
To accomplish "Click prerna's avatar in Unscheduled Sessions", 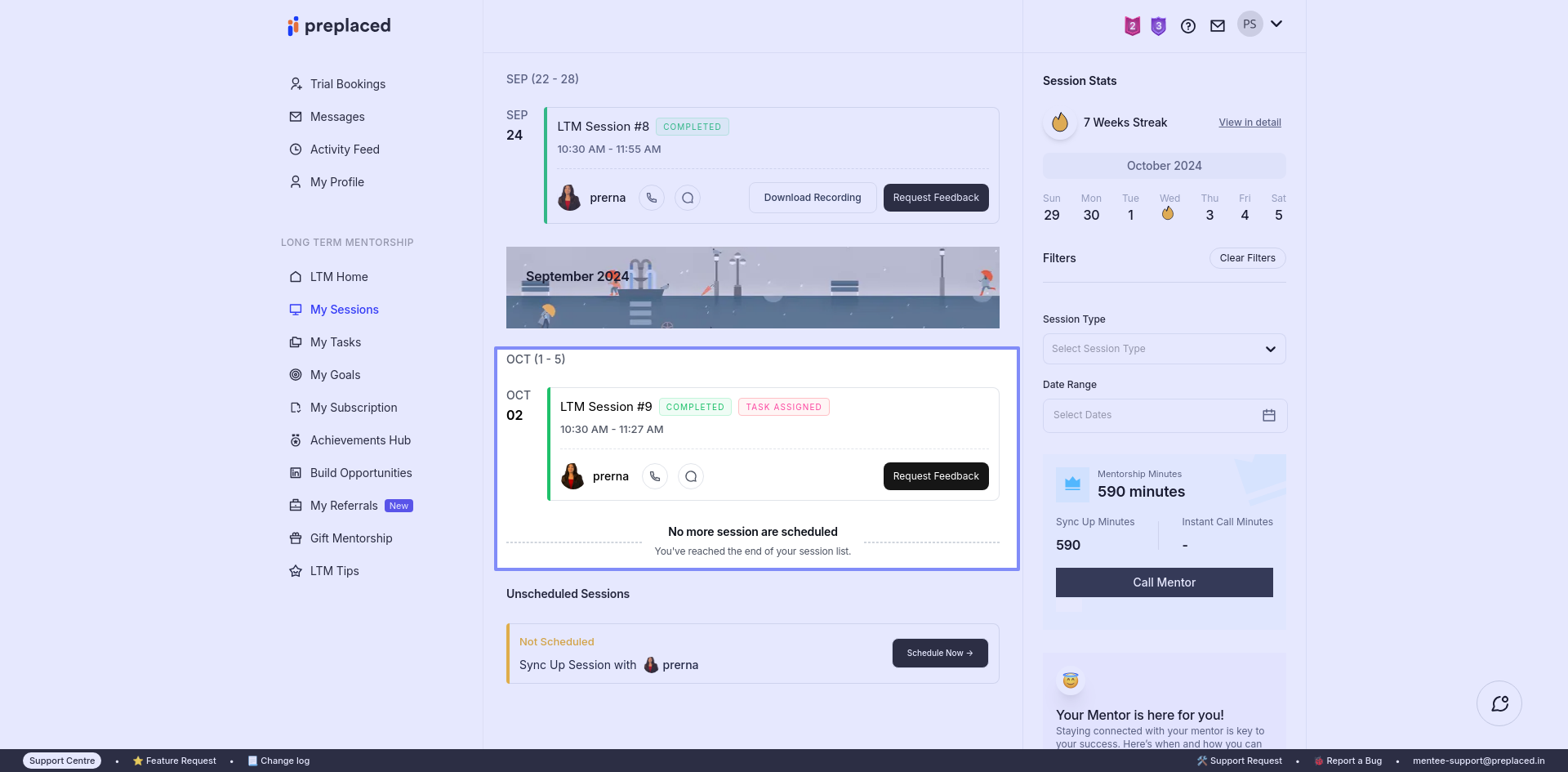I will click(x=651, y=665).
